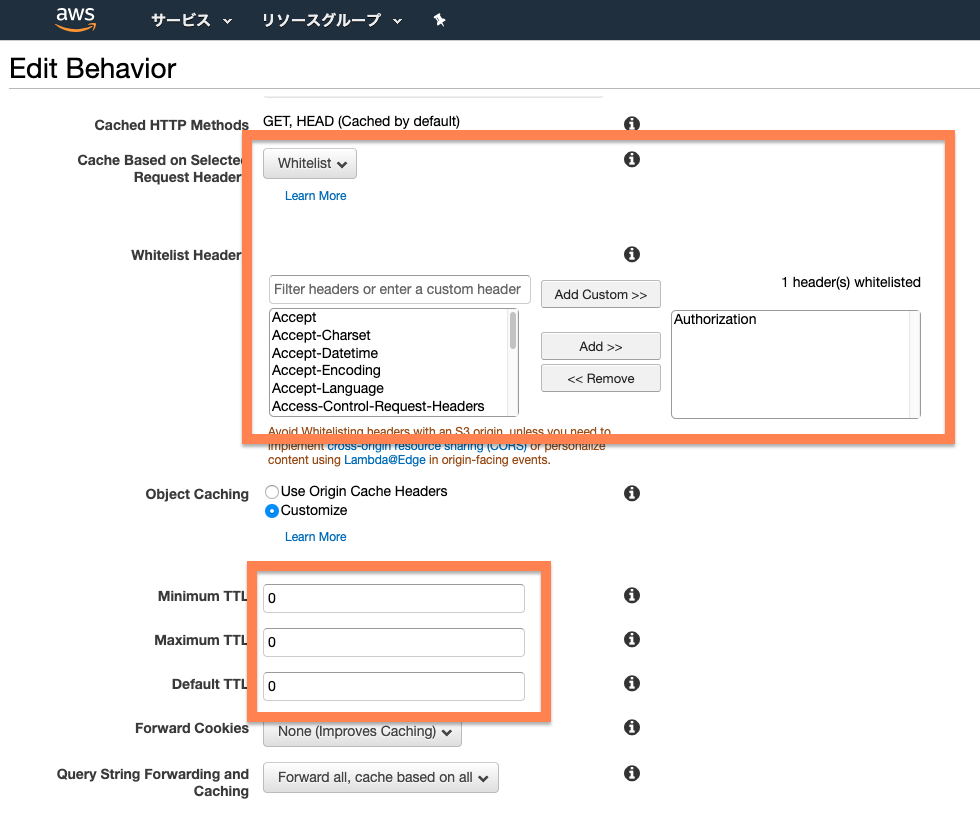Click info icon next to Minimum TTL

[x=632, y=596]
